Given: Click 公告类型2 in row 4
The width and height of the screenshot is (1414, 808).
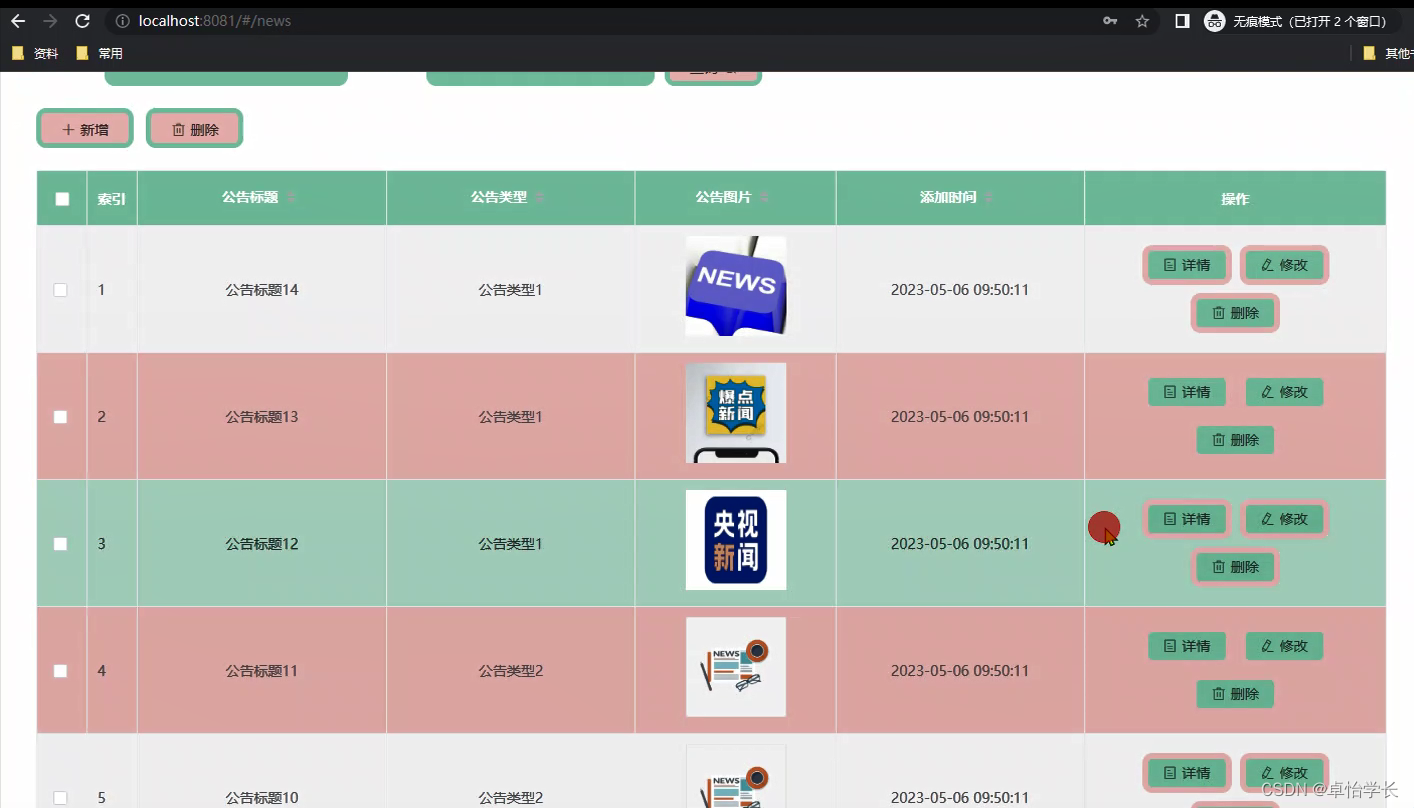Looking at the screenshot, I should [x=510, y=671].
